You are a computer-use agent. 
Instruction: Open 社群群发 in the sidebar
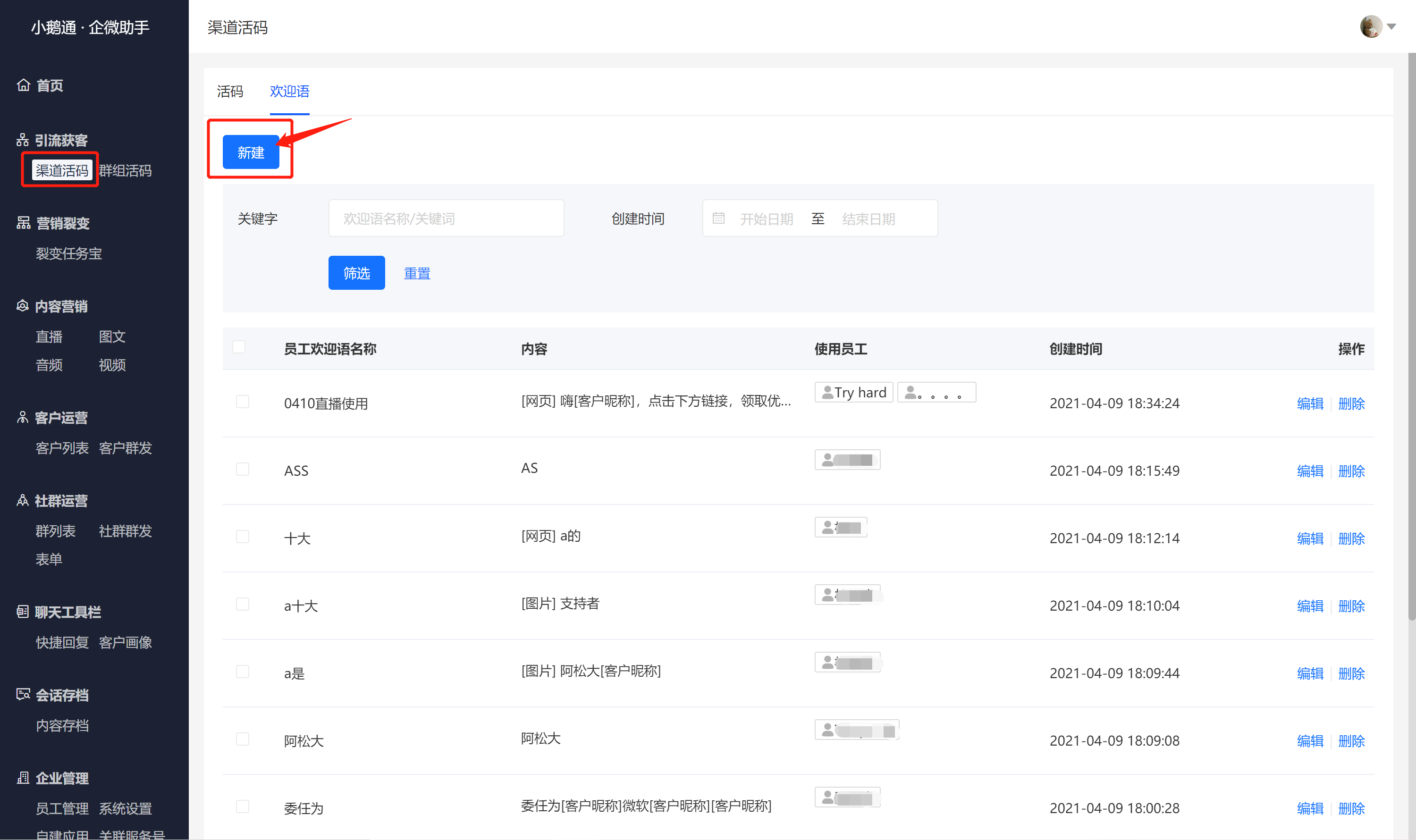coord(125,531)
